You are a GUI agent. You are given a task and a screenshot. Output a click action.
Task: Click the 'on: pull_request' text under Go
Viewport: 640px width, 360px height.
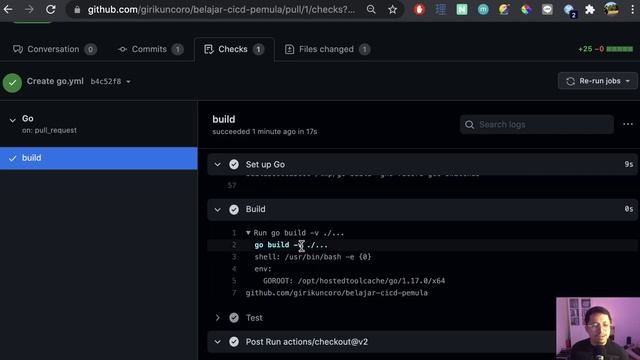[49, 130]
